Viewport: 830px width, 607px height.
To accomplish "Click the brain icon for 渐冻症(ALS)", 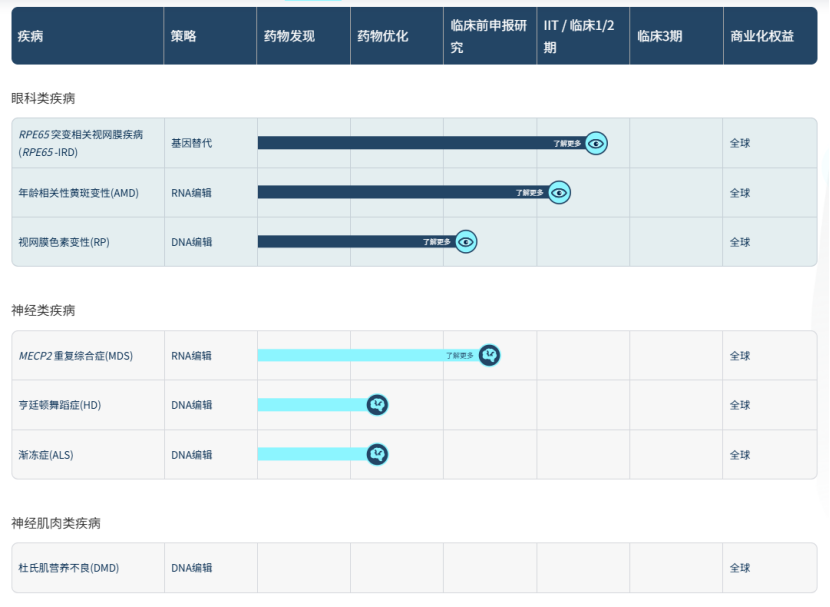I will (377, 454).
